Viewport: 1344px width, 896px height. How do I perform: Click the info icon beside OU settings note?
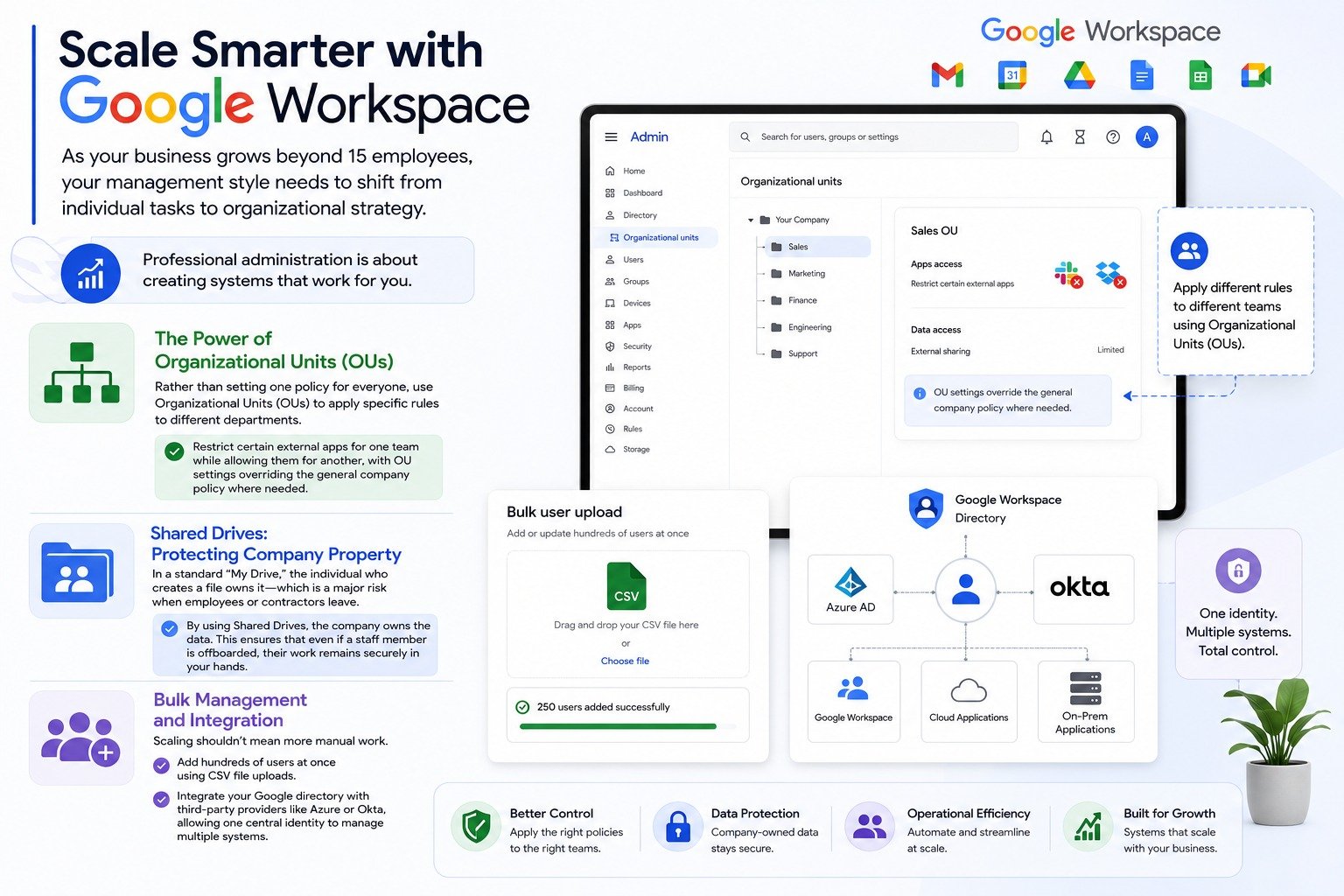coord(920,394)
